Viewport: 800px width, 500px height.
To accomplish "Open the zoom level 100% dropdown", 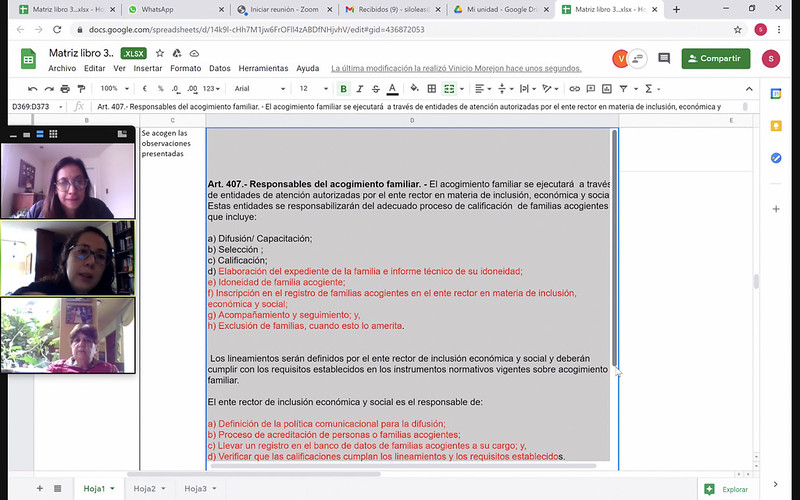I will pos(116,89).
